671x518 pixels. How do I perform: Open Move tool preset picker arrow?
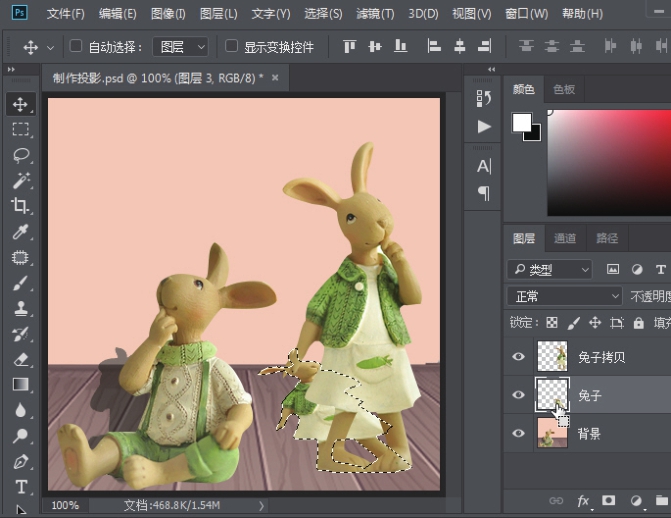coord(50,48)
